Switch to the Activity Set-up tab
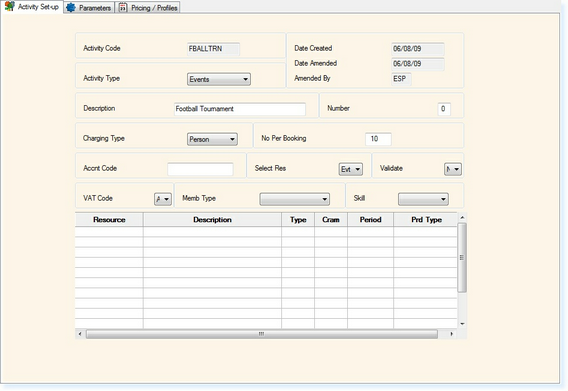This screenshot has width=568, height=391. [x=32, y=7]
